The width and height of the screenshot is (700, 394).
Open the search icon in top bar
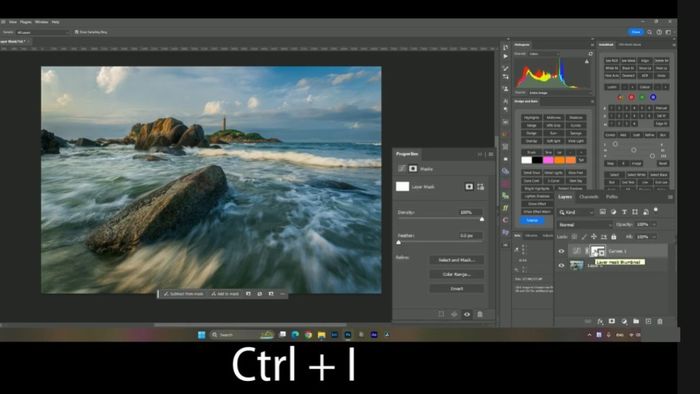pos(650,32)
